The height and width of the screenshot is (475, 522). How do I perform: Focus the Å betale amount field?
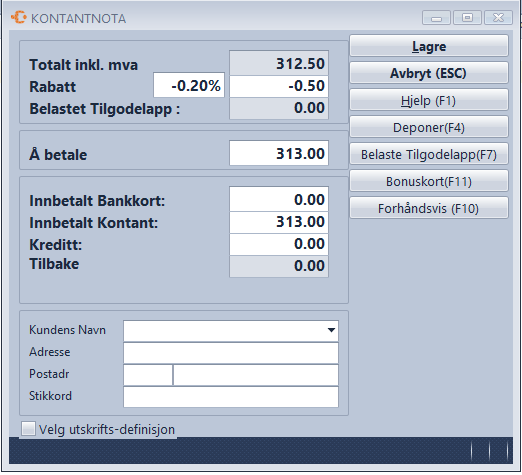pyautogui.click(x=279, y=153)
